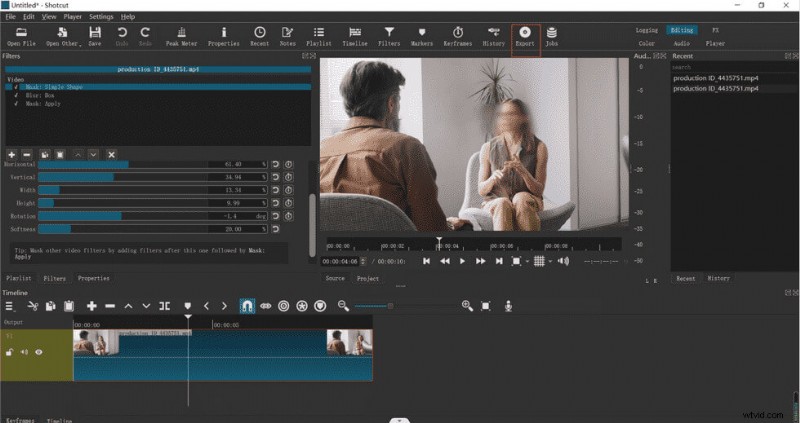Add keyframes for the Vertical parameter

[288, 177]
